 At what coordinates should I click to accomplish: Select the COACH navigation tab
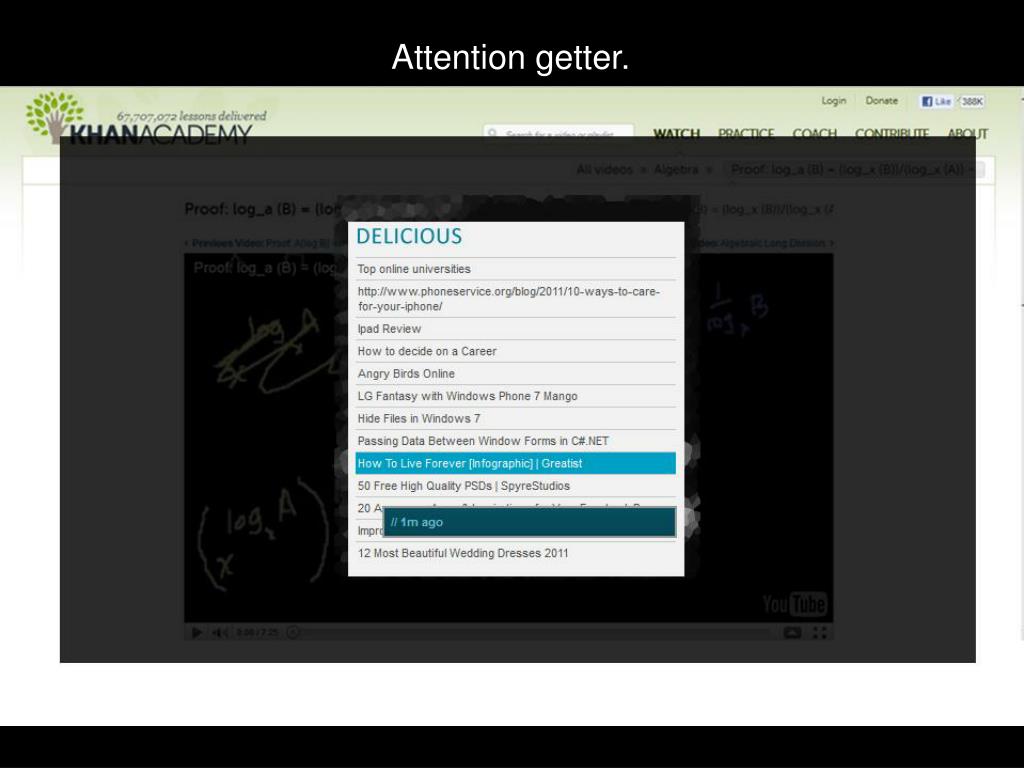click(814, 133)
